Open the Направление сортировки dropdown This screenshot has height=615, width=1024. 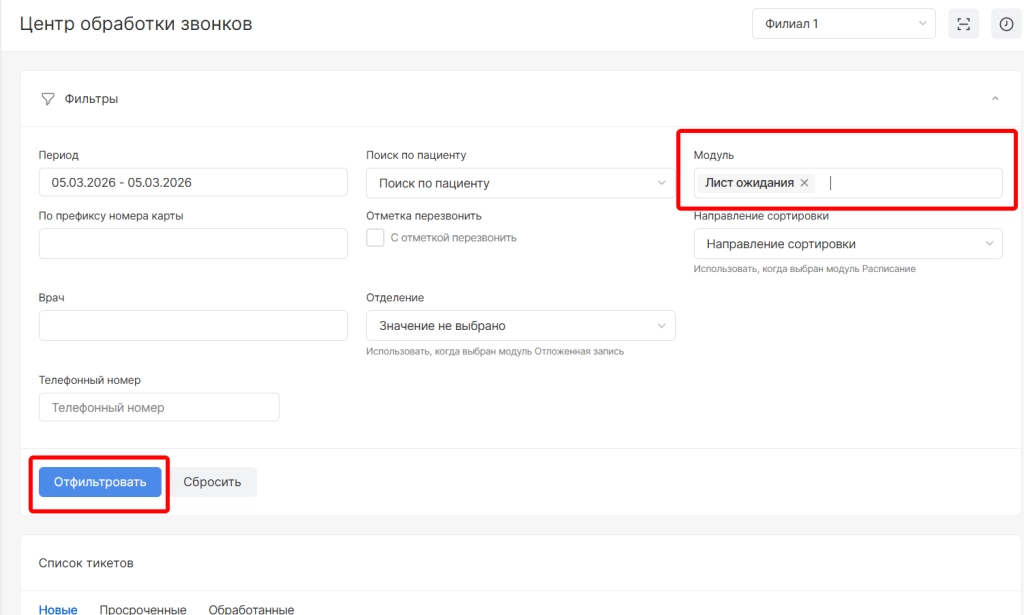coord(847,244)
